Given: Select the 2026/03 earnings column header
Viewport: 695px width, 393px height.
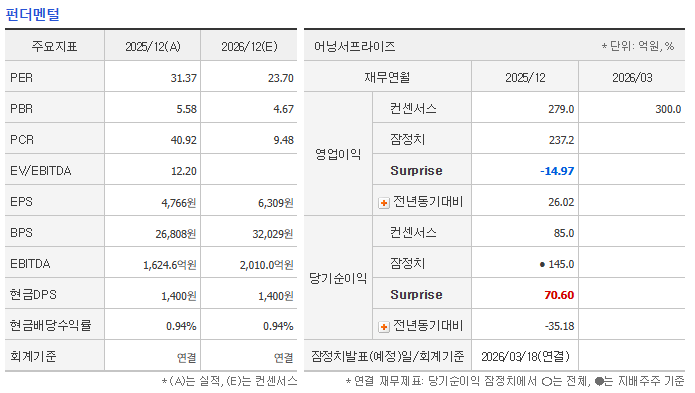Looking at the screenshot, I should (632, 78).
